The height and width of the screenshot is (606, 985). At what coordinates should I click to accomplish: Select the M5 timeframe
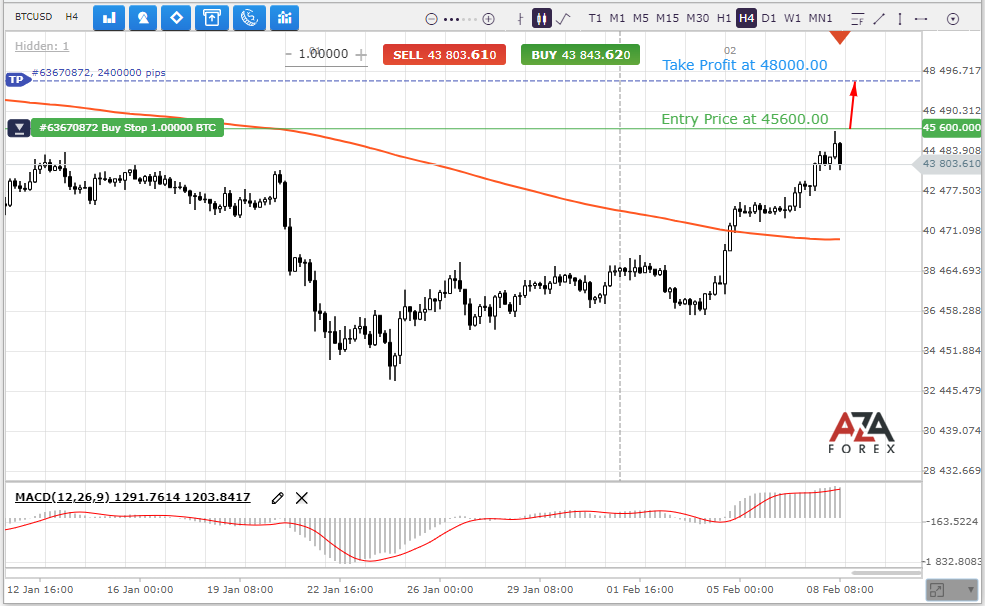(641, 18)
